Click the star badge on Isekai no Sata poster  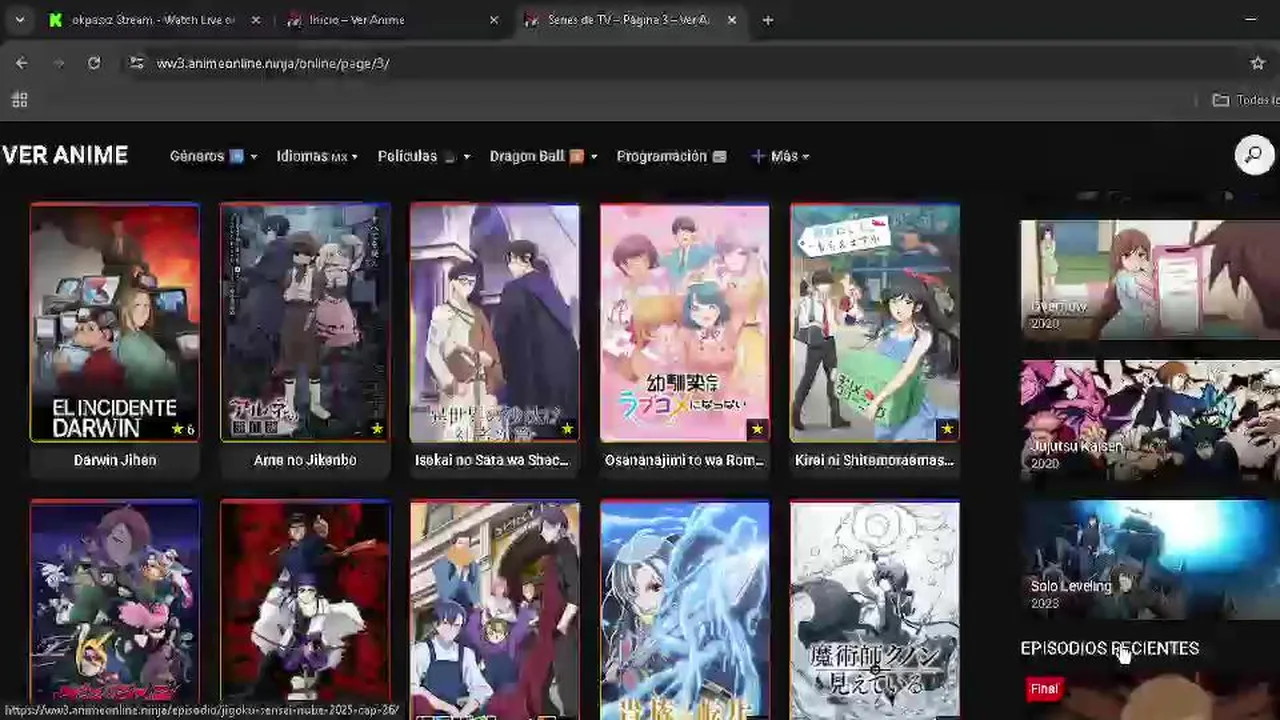click(567, 429)
